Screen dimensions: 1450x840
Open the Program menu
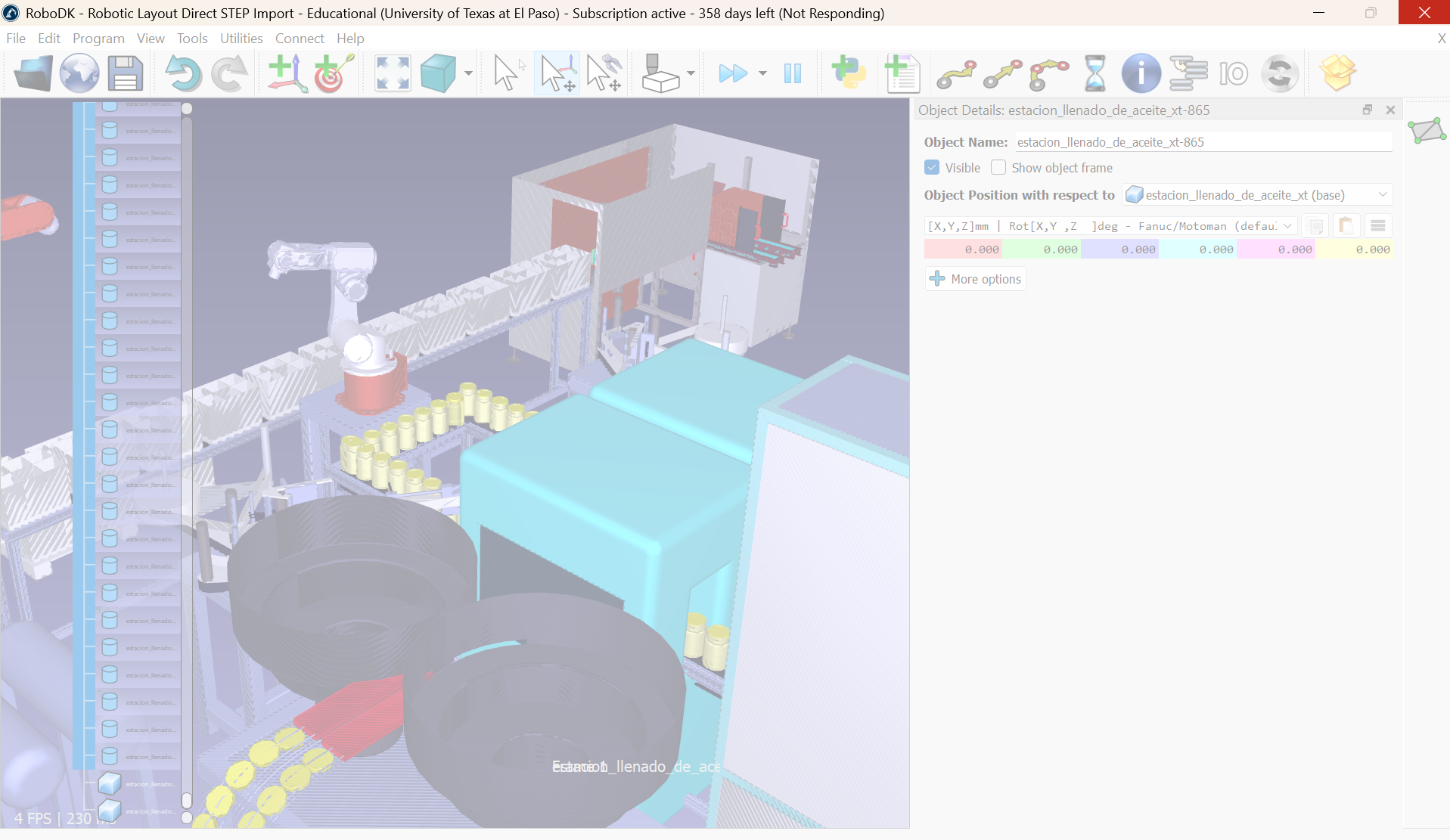click(98, 39)
